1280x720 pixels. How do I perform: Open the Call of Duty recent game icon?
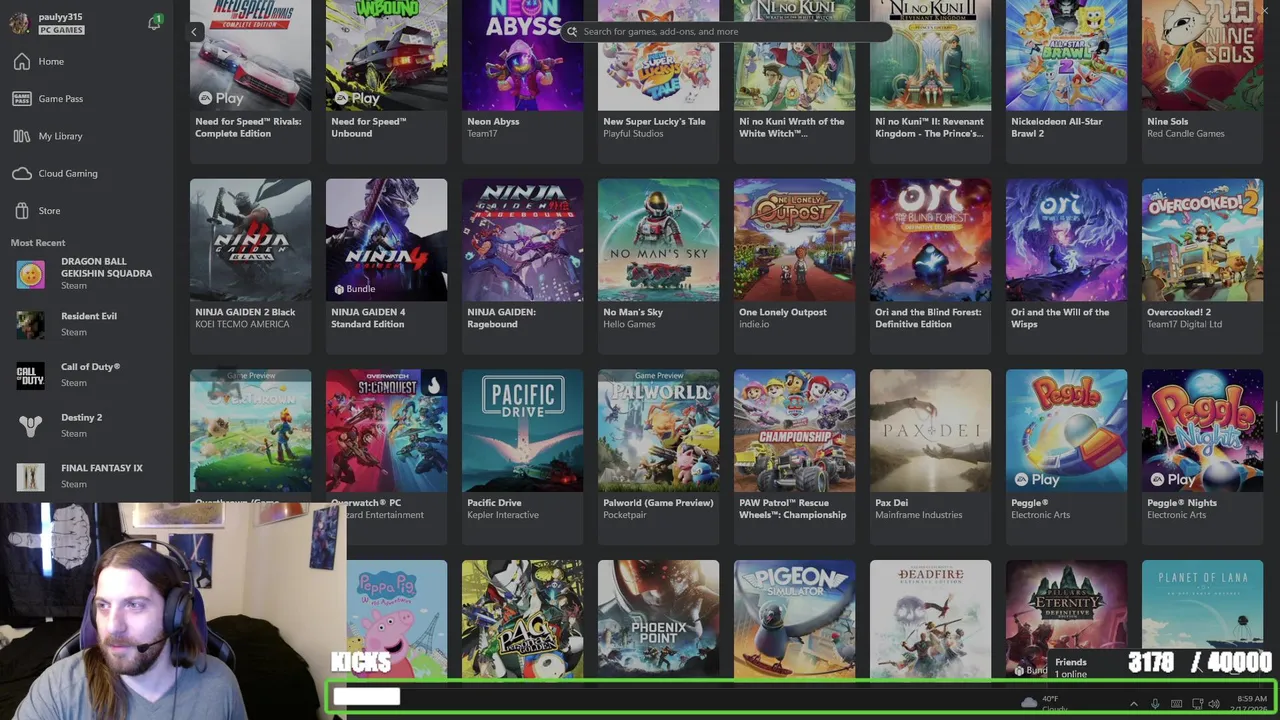click(x=31, y=375)
